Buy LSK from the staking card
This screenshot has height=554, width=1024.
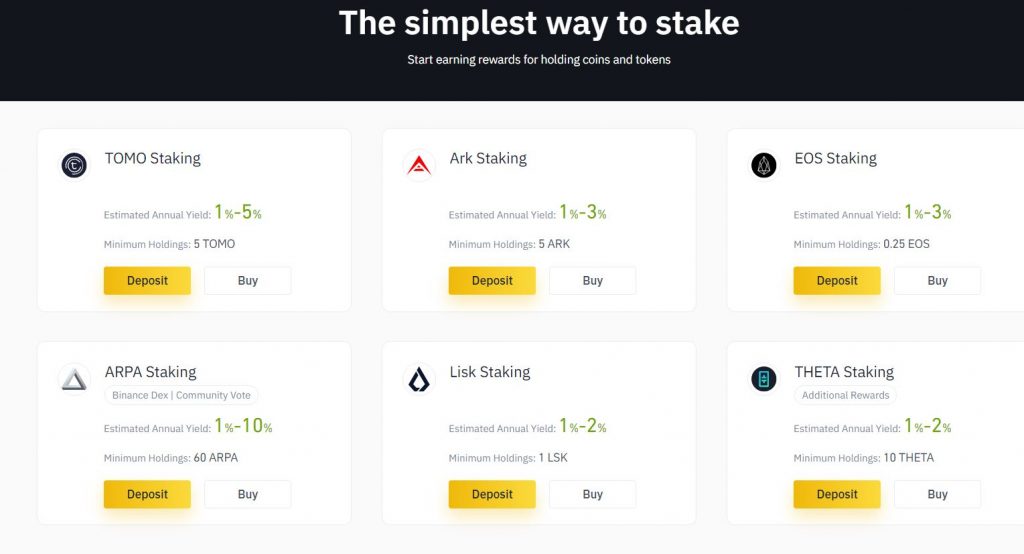click(x=592, y=495)
